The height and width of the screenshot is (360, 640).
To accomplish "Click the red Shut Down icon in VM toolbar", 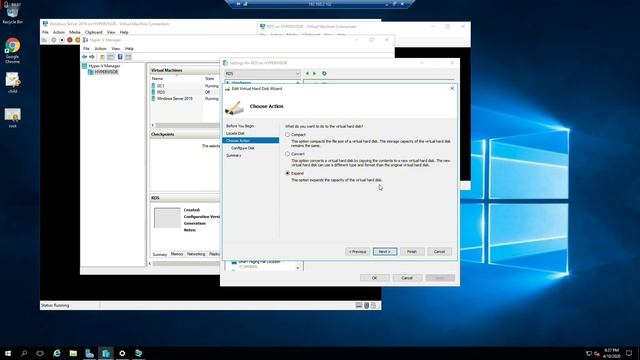I will click(70, 40).
